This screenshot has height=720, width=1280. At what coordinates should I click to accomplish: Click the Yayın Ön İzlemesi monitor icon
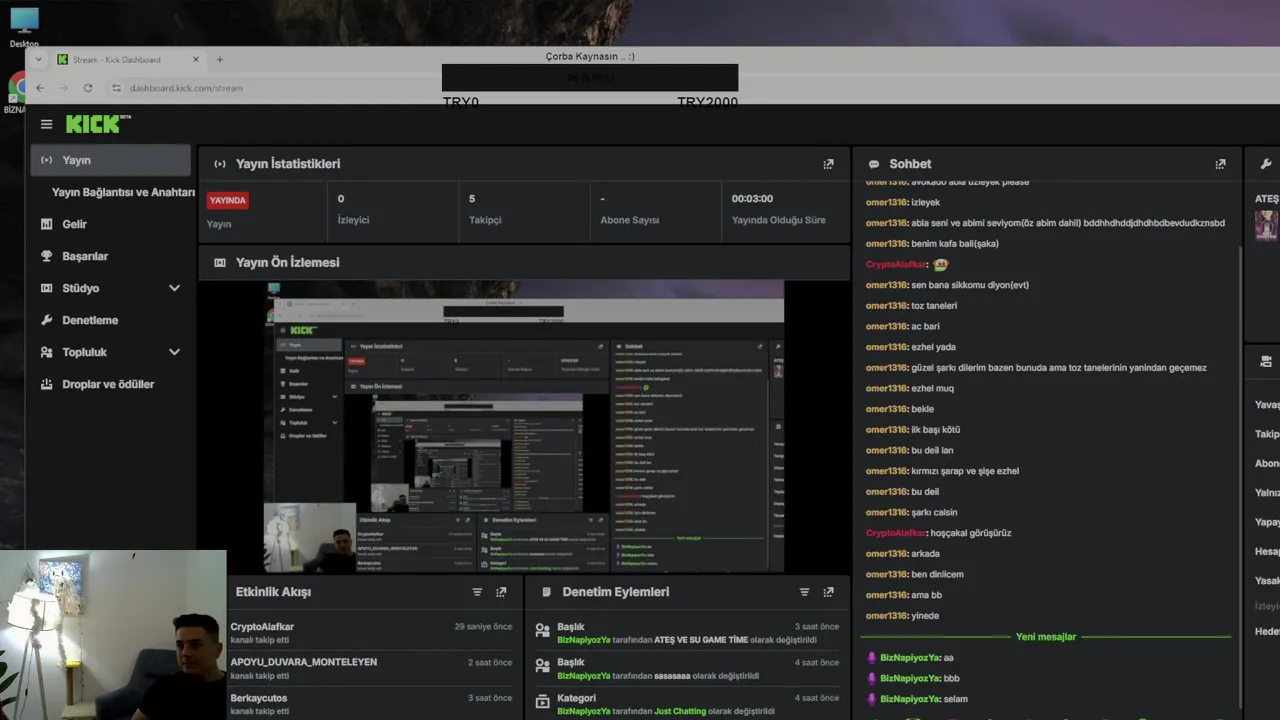[x=220, y=262]
